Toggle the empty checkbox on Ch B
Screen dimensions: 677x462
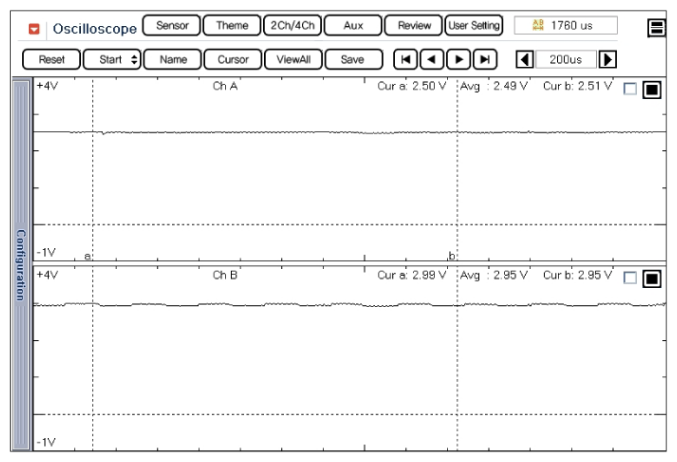pyautogui.click(x=629, y=278)
